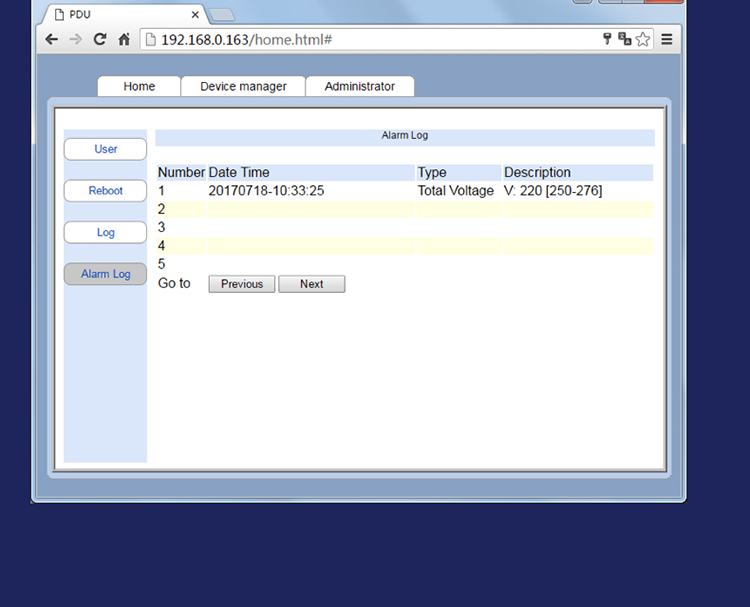Open a new browser tab

coord(222,15)
